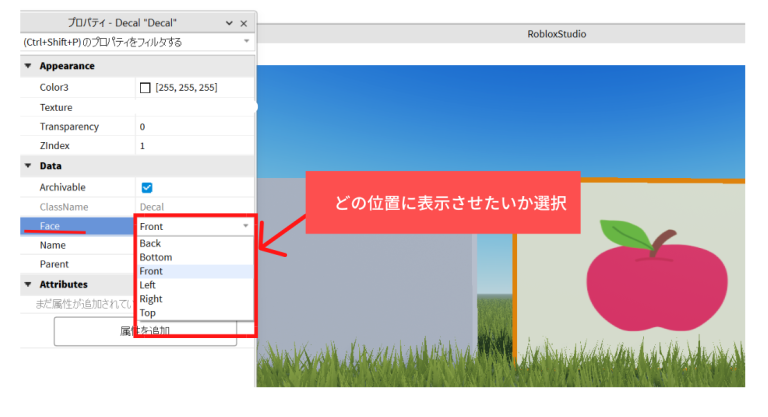The image size is (768, 417).
Task: Choose Front in the Face list
Action: point(151,271)
